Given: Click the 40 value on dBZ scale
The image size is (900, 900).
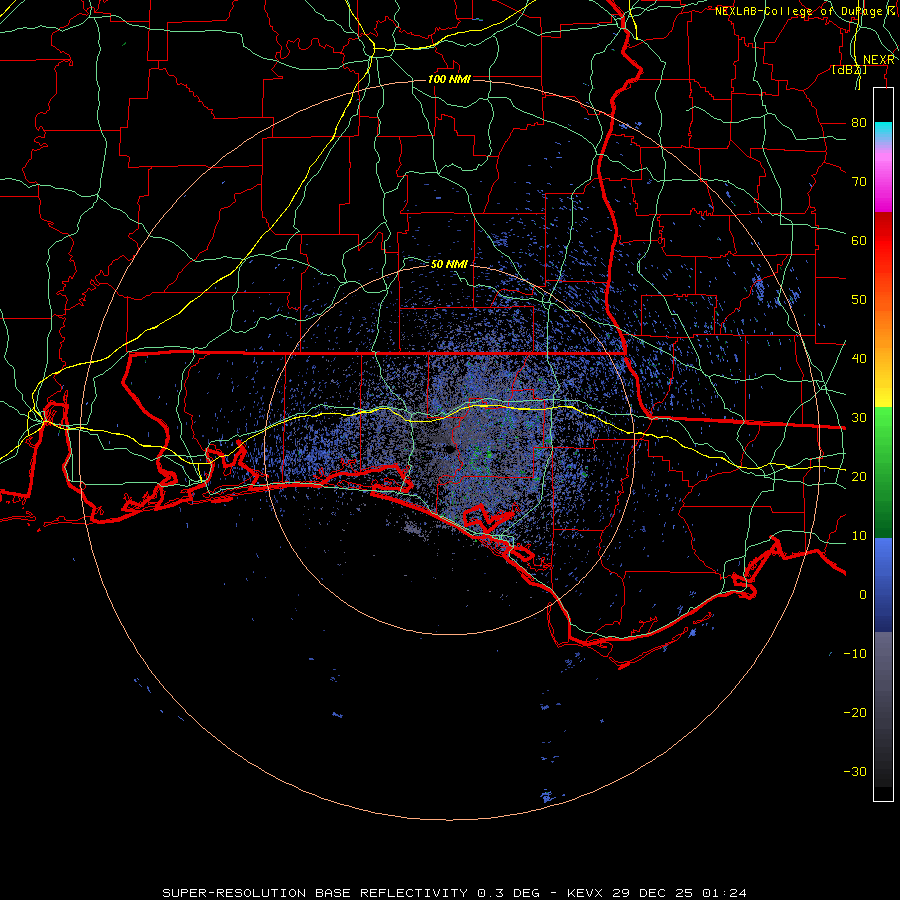Looking at the screenshot, I should point(859,358).
